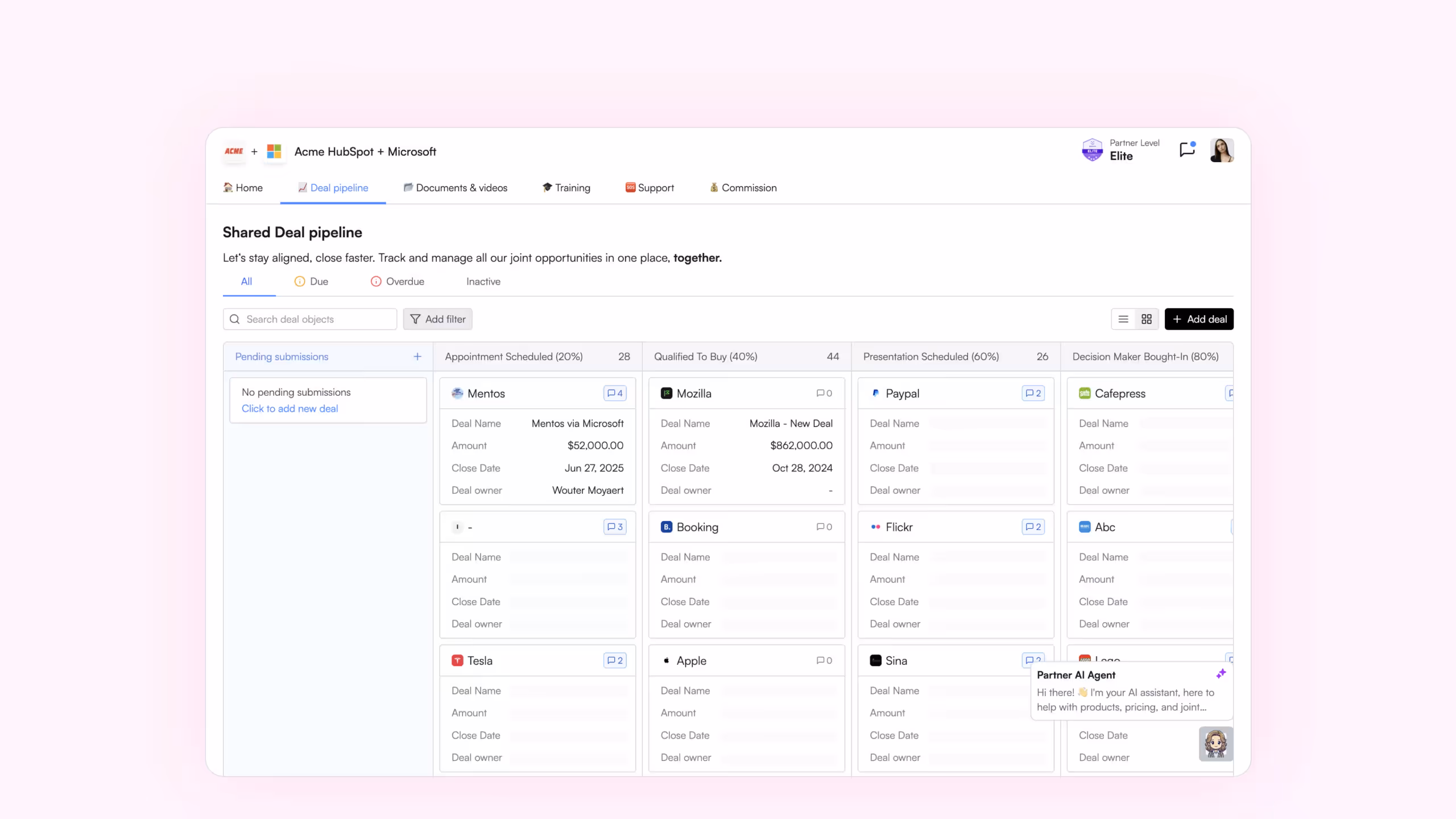The width and height of the screenshot is (1456, 819).
Task: Open Flickr card comments (2)
Action: (x=1033, y=527)
